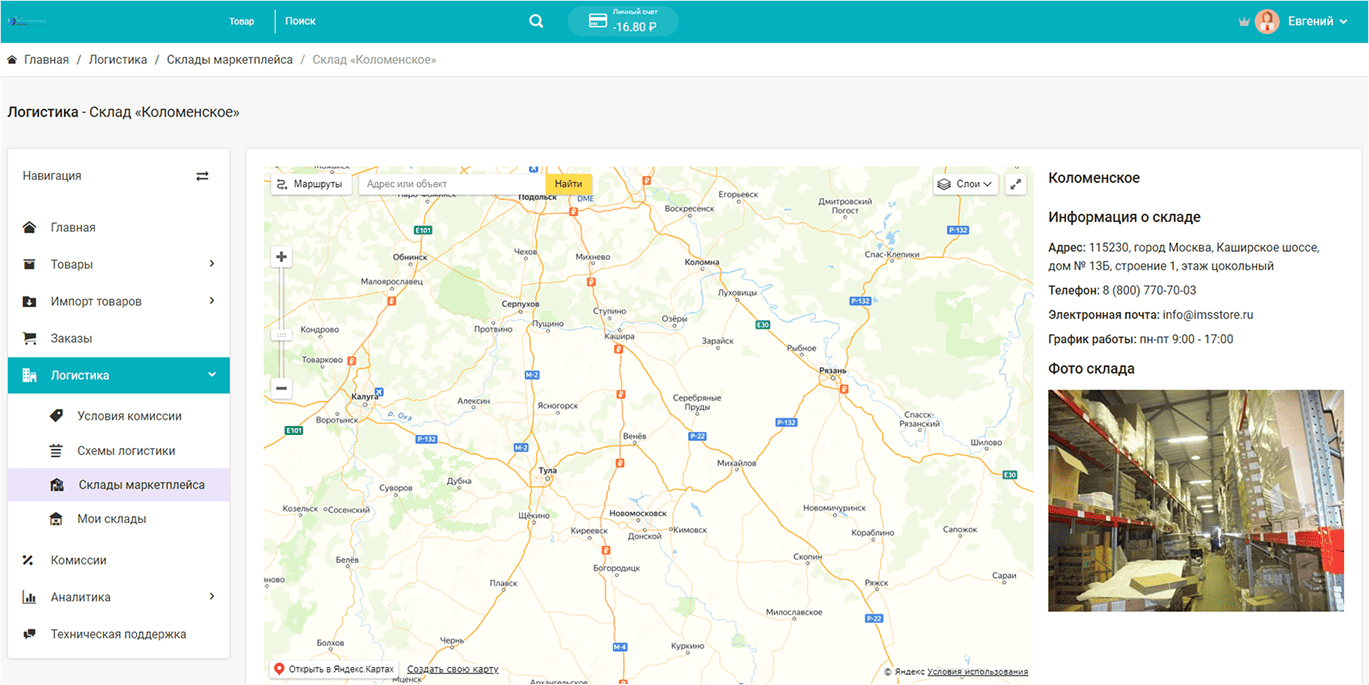Click the chart icon next to Аналитика
Image resolution: width=1369 pixels, height=685 pixels.
click(x=29, y=597)
